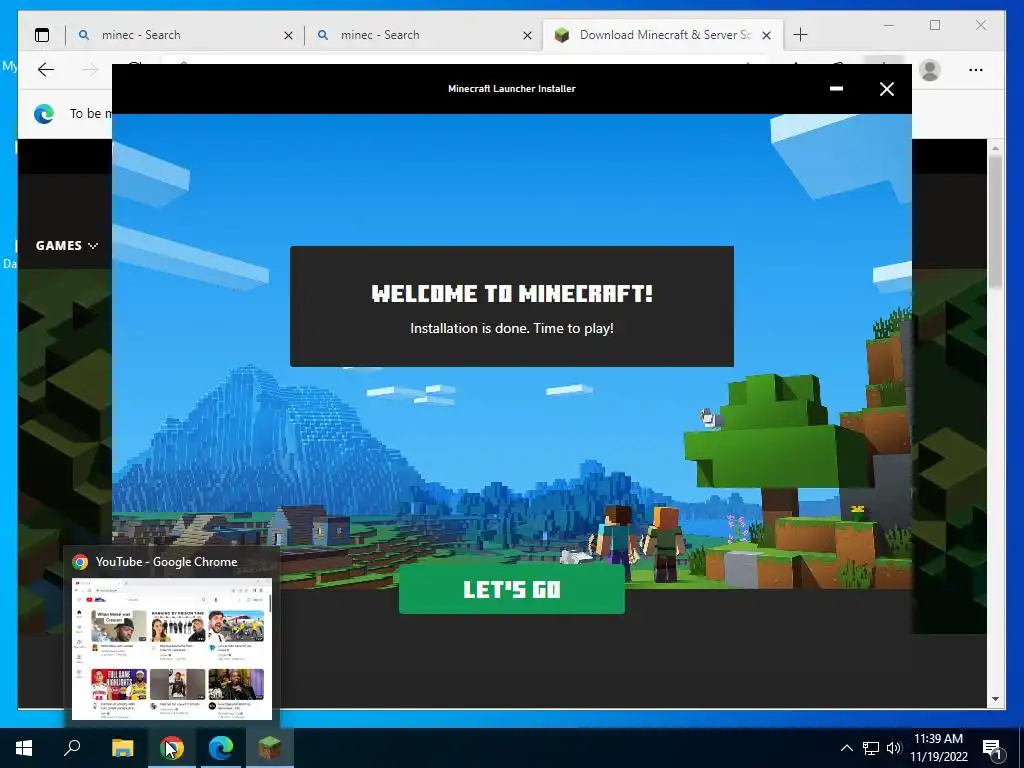The height and width of the screenshot is (768, 1024).
Task: Maximize the Edge browser window
Action: click(935, 25)
